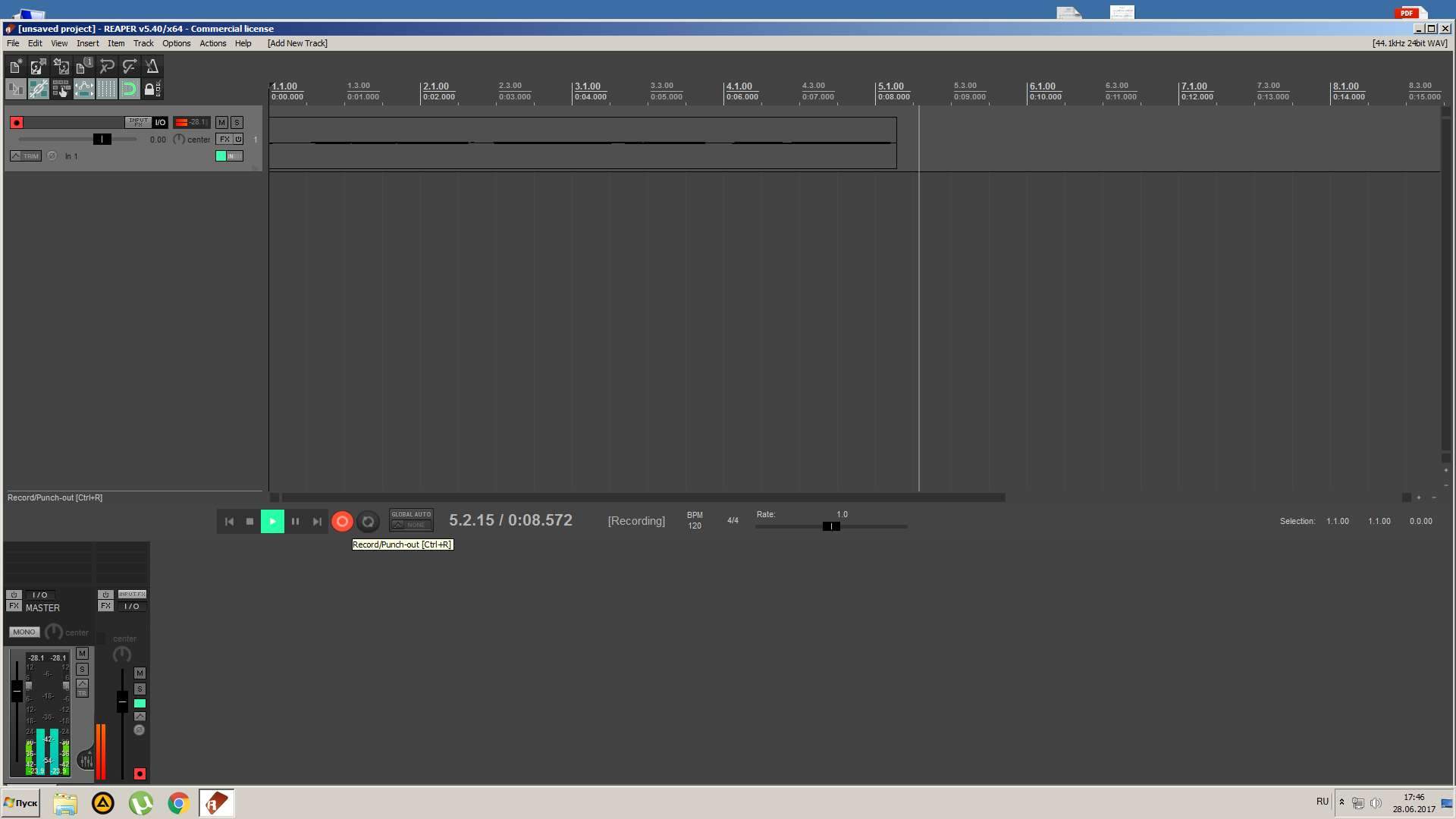Click the New Project toolbar icon
Screen dimensions: 1456x819
point(16,67)
